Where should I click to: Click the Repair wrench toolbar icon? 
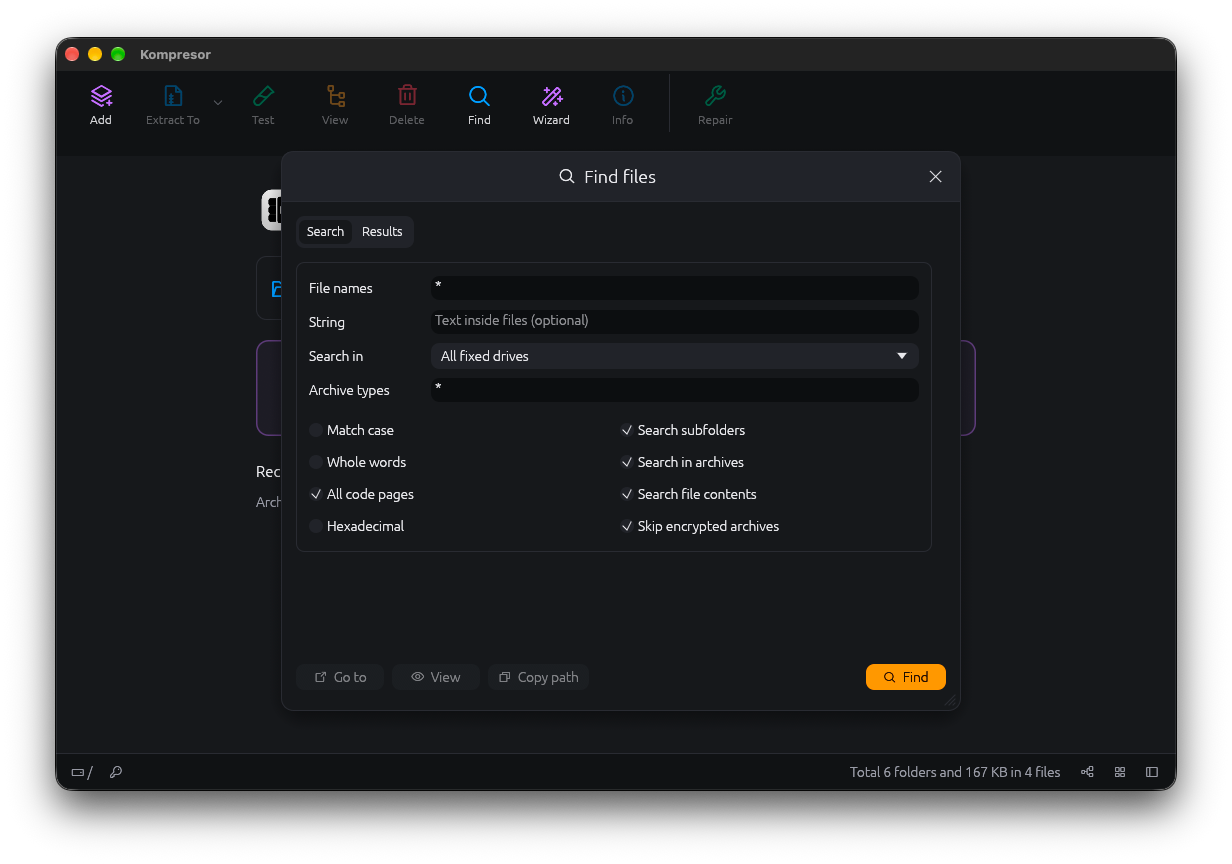pyautogui.click(x=715, y=96)
